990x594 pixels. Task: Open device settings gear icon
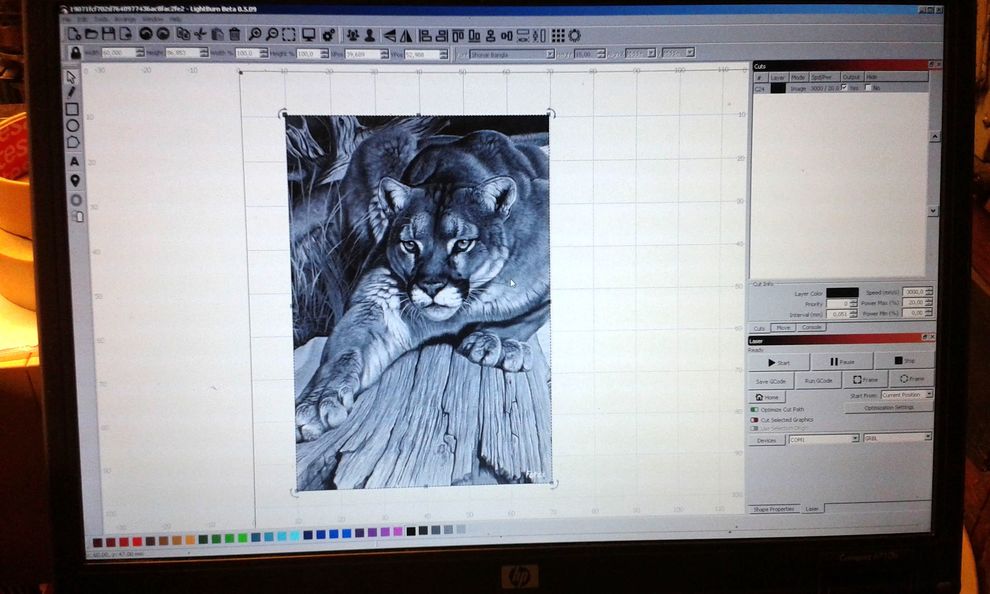point(326,35)
